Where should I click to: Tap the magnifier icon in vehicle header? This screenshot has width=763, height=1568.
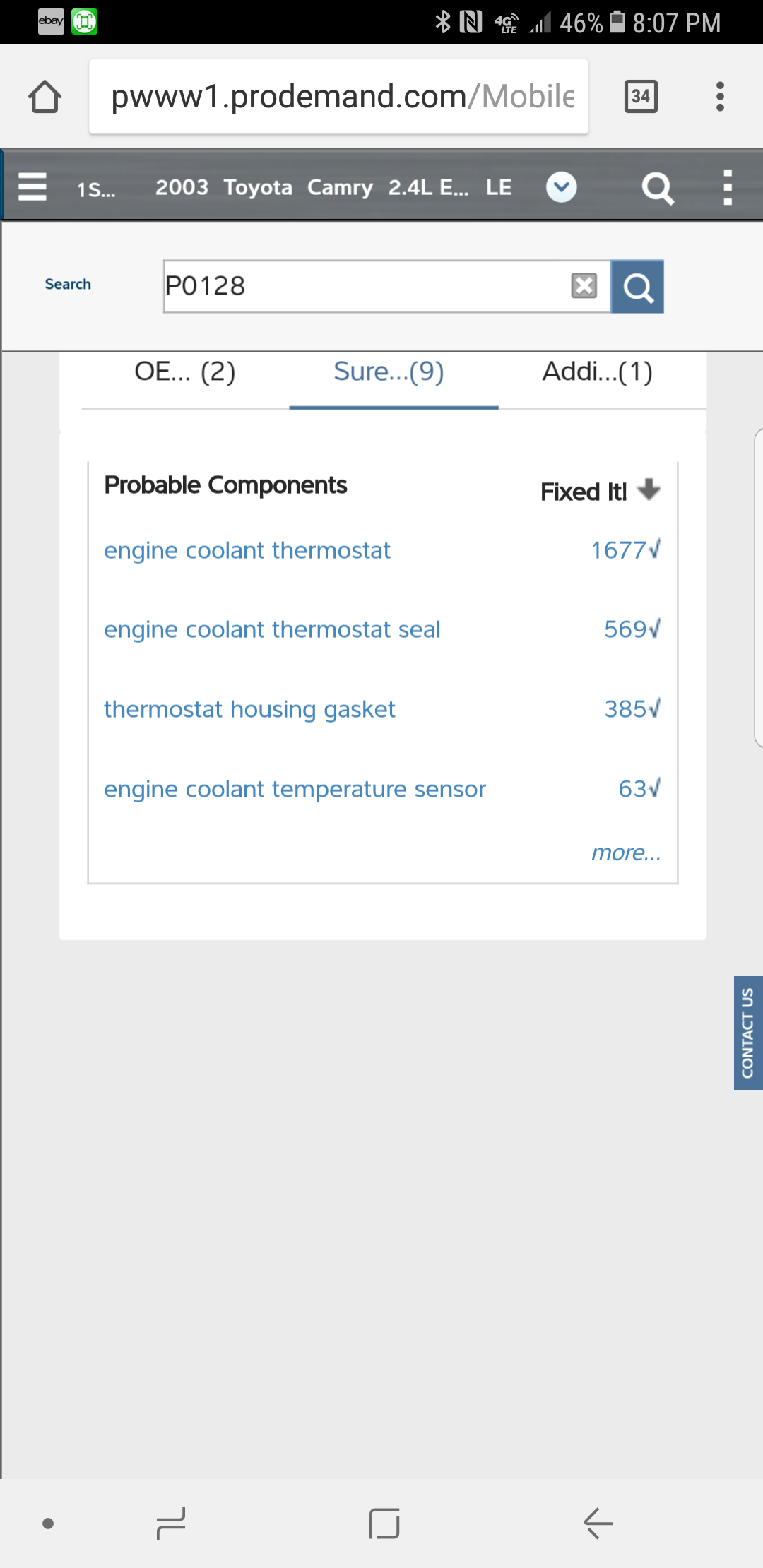pyautogui.click(x=657, y=189)
